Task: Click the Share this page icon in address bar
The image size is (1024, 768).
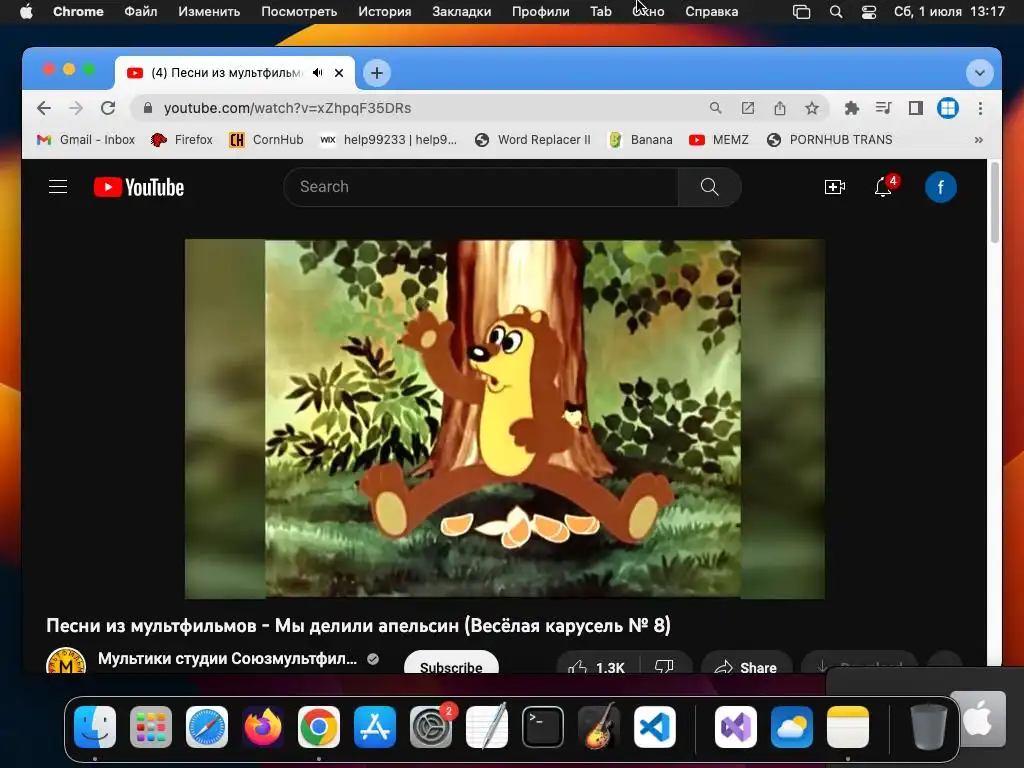Action: 780,108
